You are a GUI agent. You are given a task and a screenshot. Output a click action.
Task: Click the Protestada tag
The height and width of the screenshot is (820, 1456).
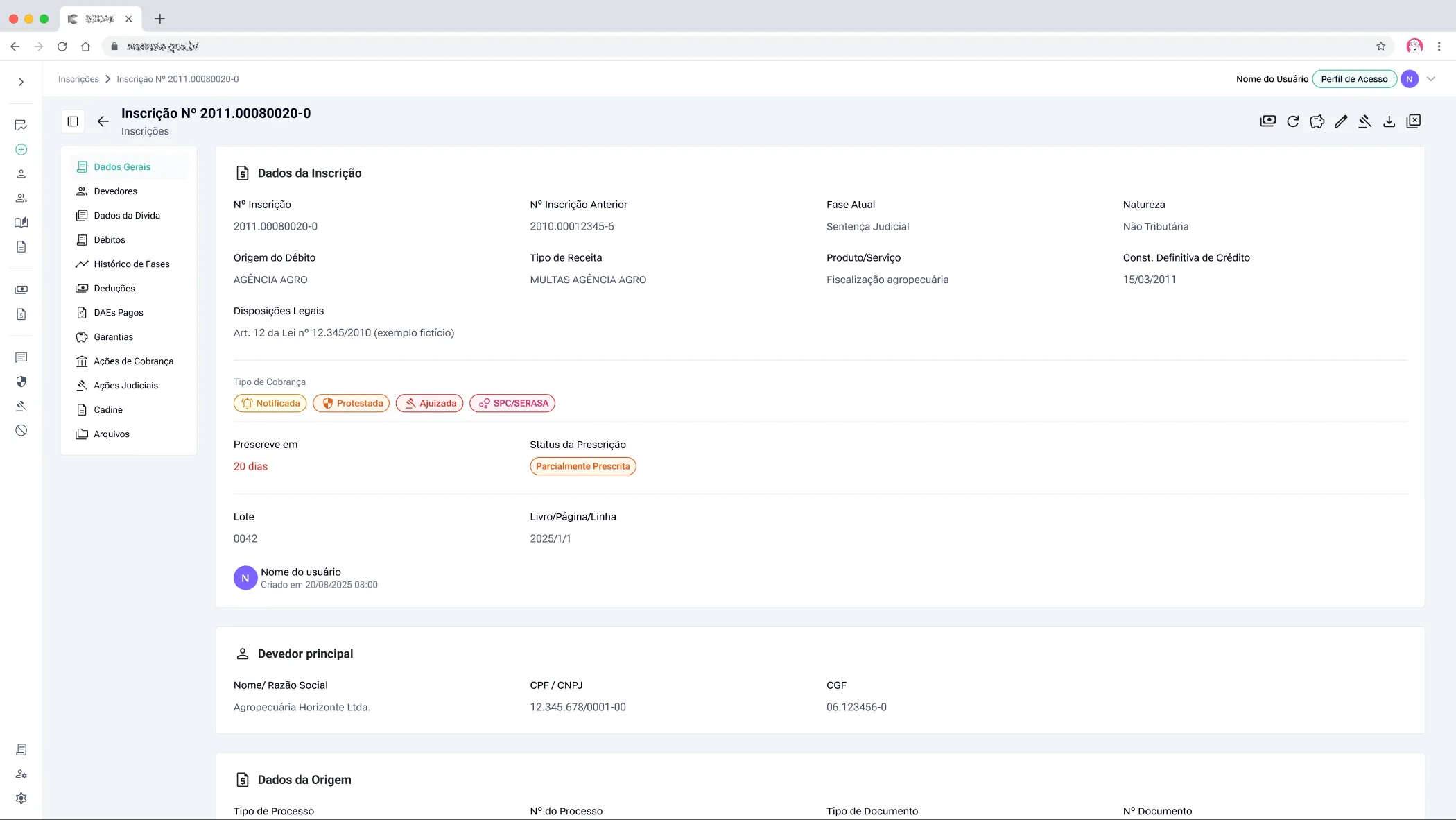(352, 403)
